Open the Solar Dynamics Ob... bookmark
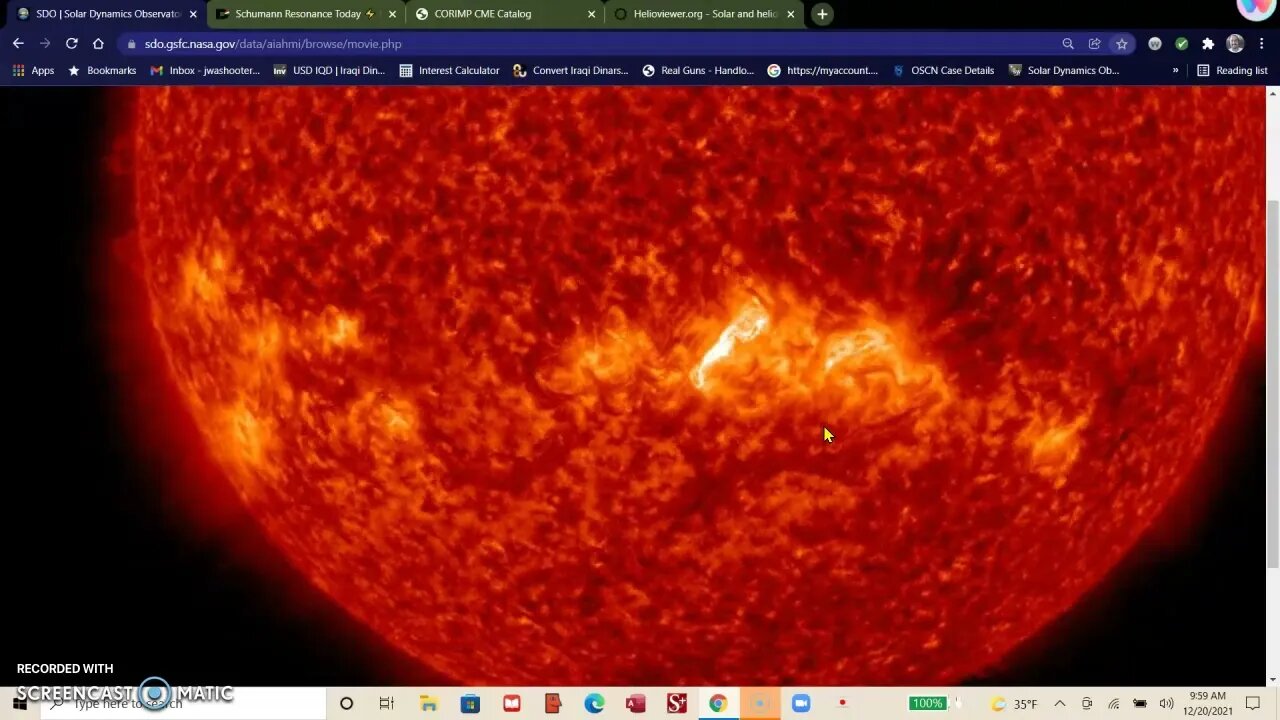Screen dimensions: 1280x720 point(1064,71)
